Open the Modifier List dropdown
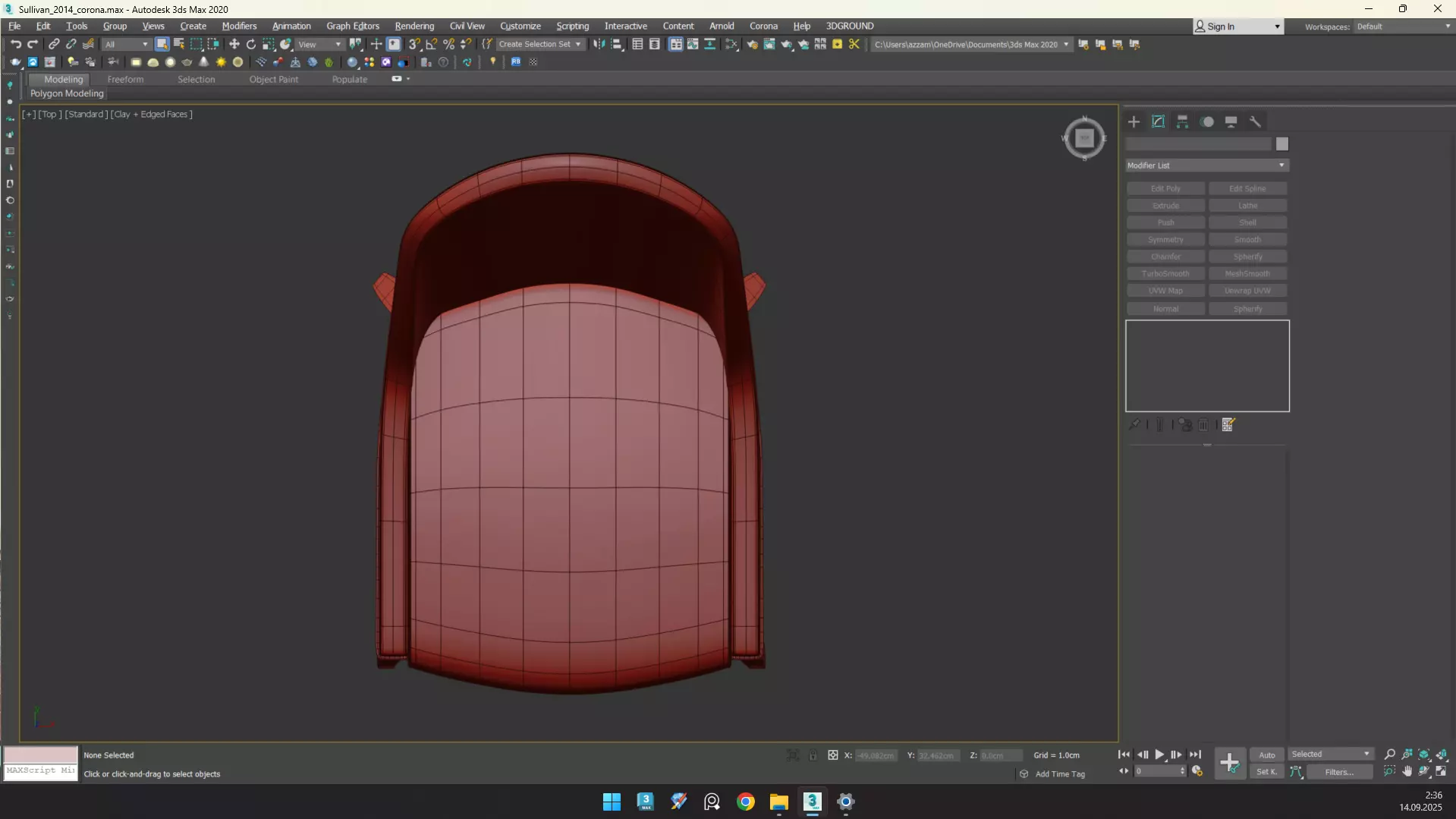 click(x=1207, y=165)
